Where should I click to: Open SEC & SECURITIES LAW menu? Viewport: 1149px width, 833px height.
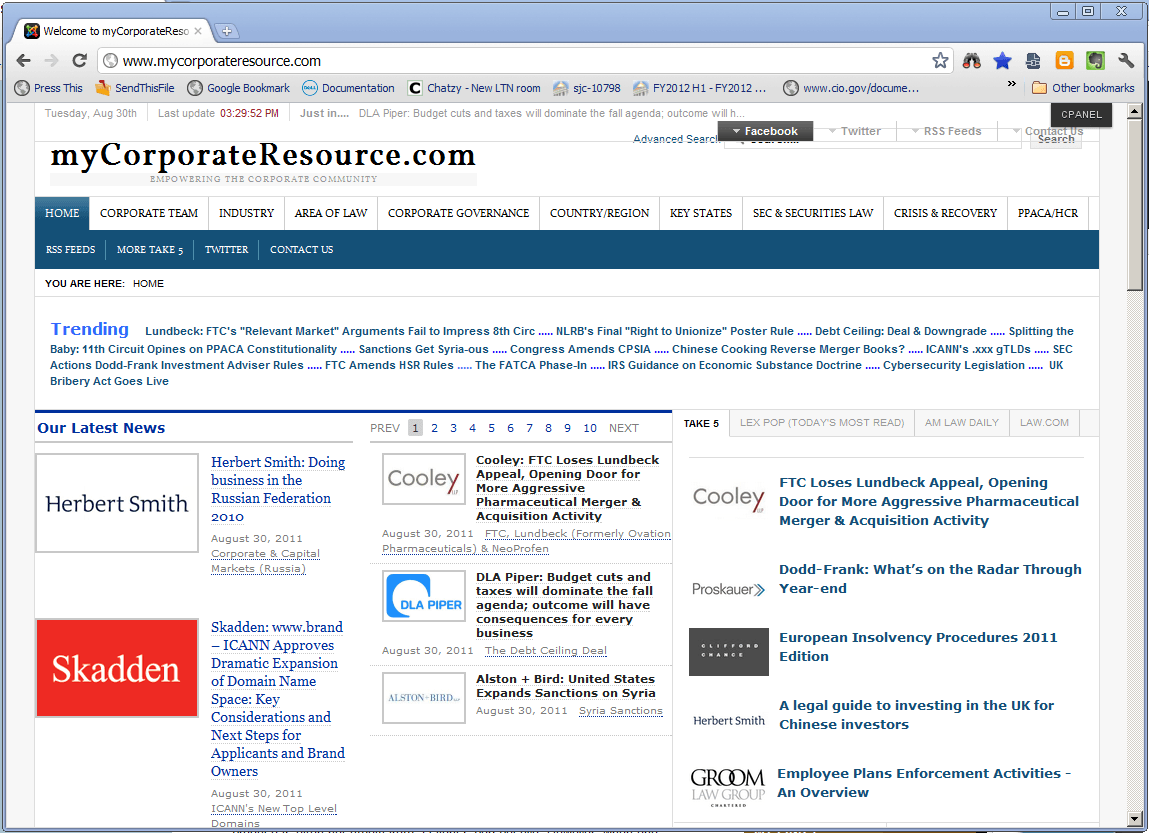pyautogui.click(x=813, y=213)
